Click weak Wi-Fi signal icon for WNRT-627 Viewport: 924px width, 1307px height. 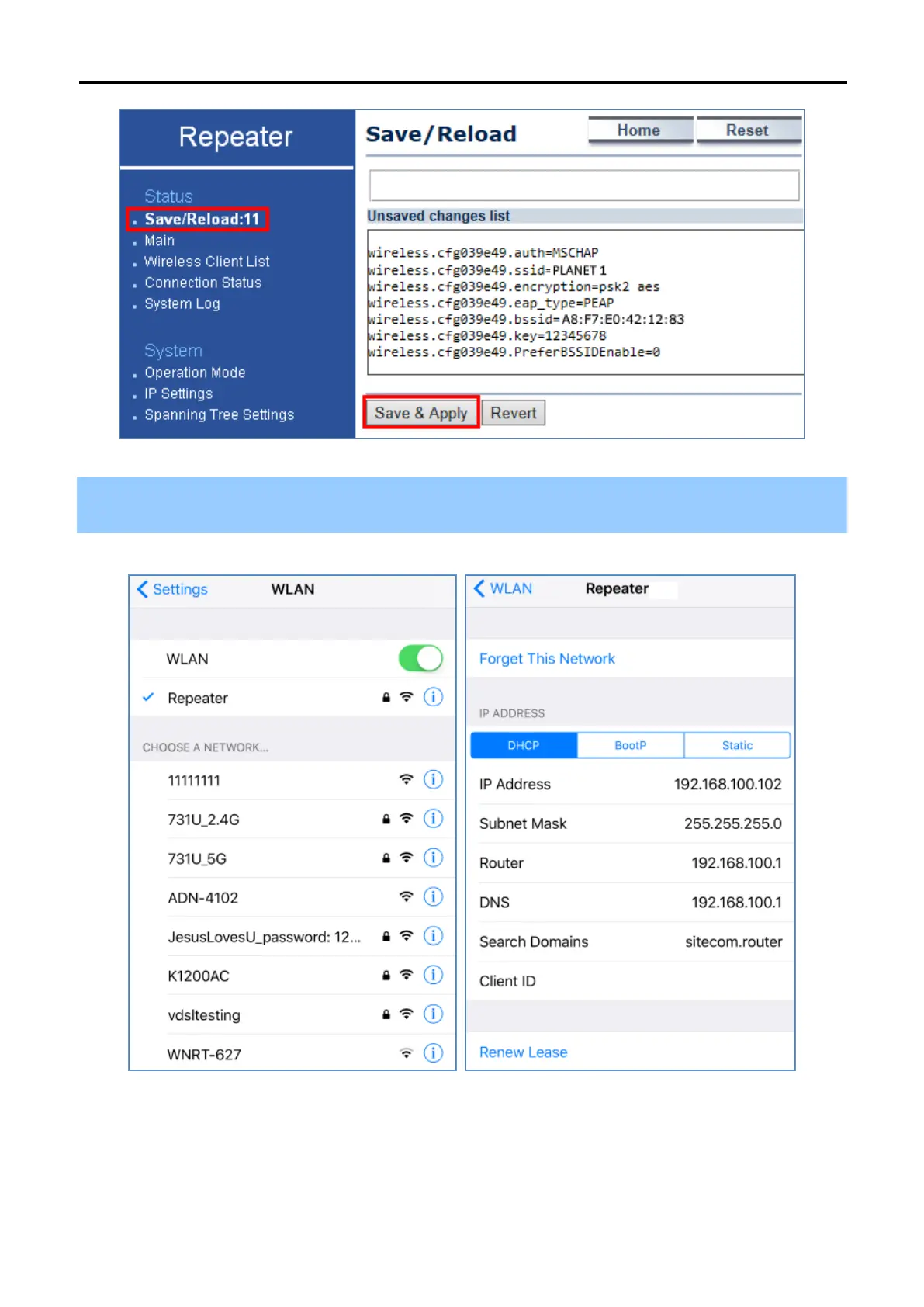(407, 1053)
